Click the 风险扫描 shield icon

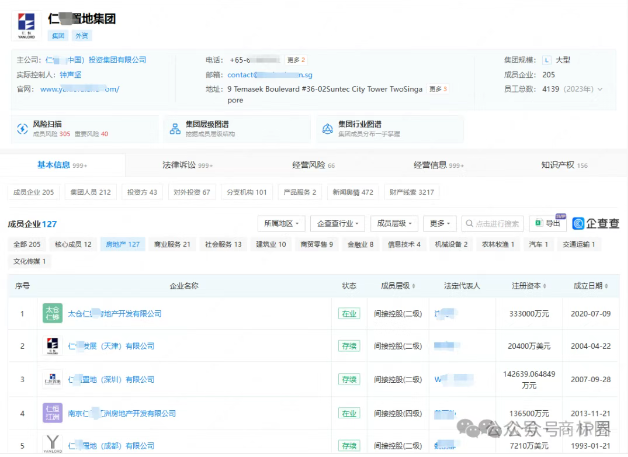click(24, 128)
